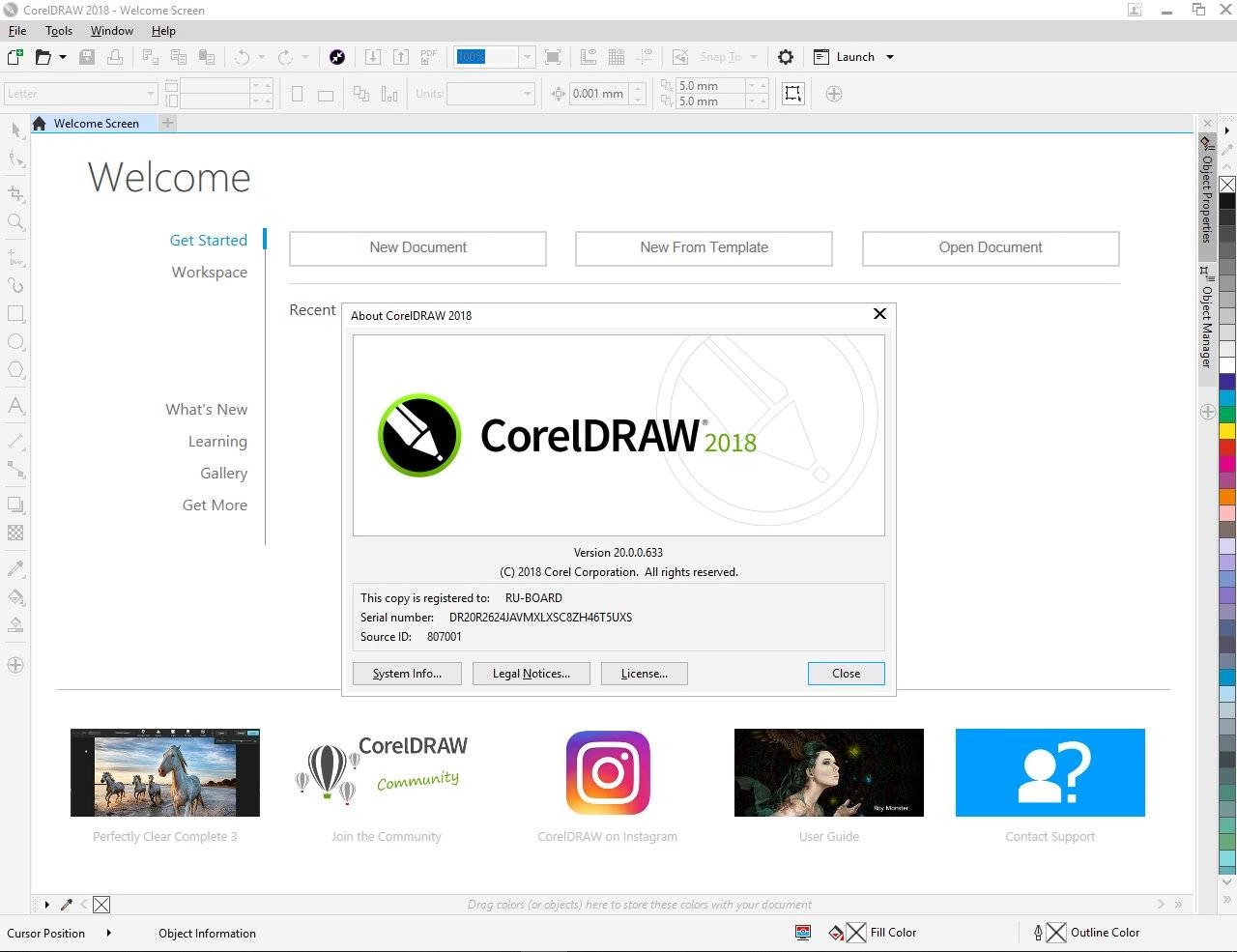Open the Gallery section
This screenshot has width=1237, height=952.
coord(223,474)
